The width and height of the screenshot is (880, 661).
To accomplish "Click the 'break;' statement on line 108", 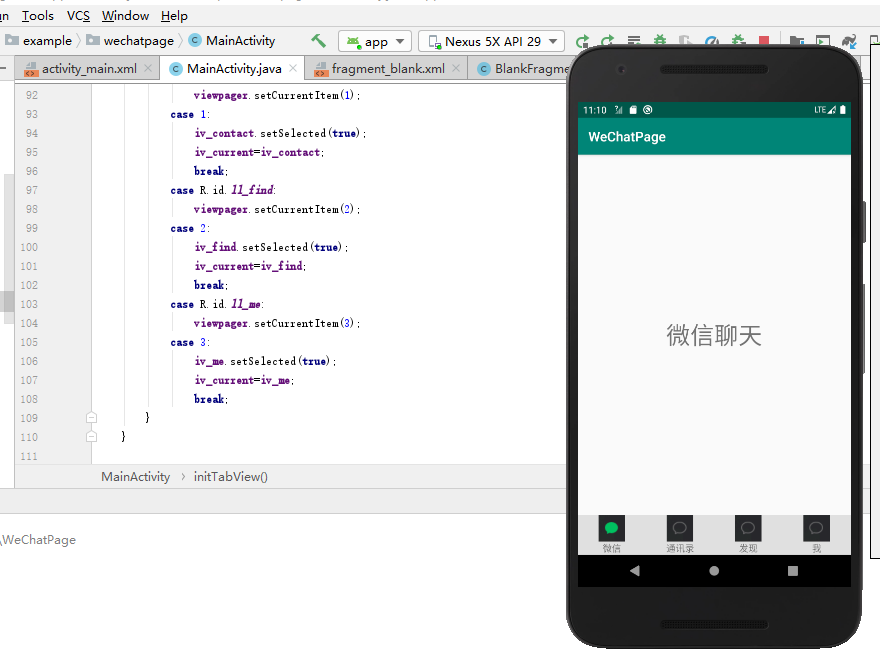I will click(211, 399).
